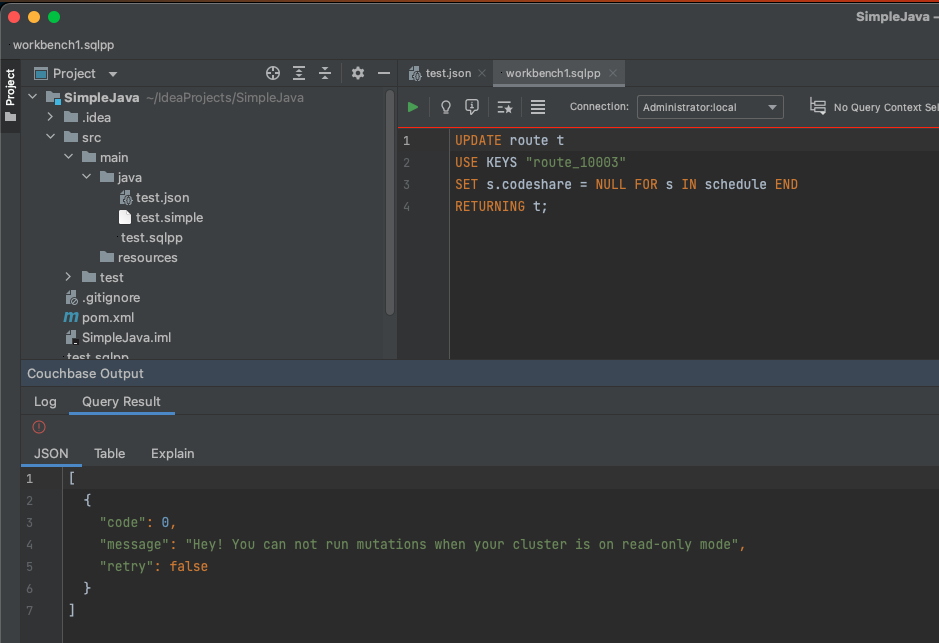This screenshot has width=939, height=643.
Task: Select test.sqlpp under java folder
Action: point(152,238)
